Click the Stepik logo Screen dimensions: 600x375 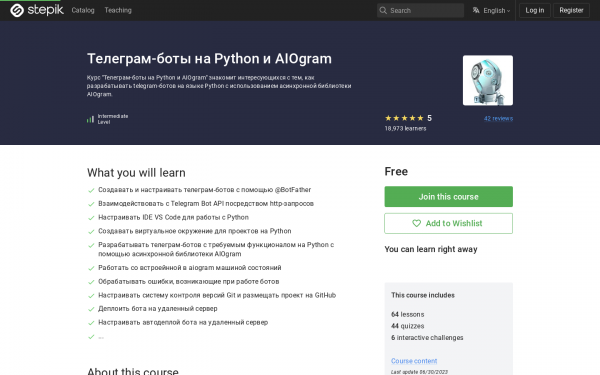pos(37,10)
